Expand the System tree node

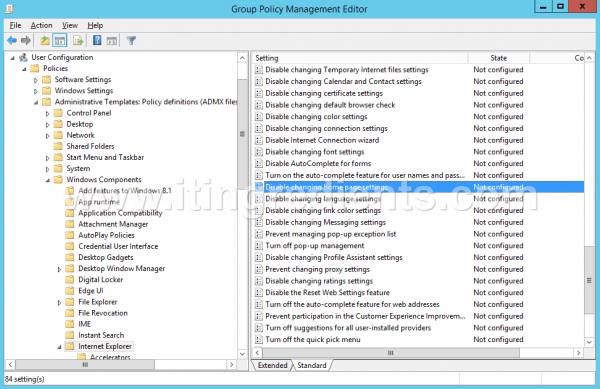click(x=48, y=169)
